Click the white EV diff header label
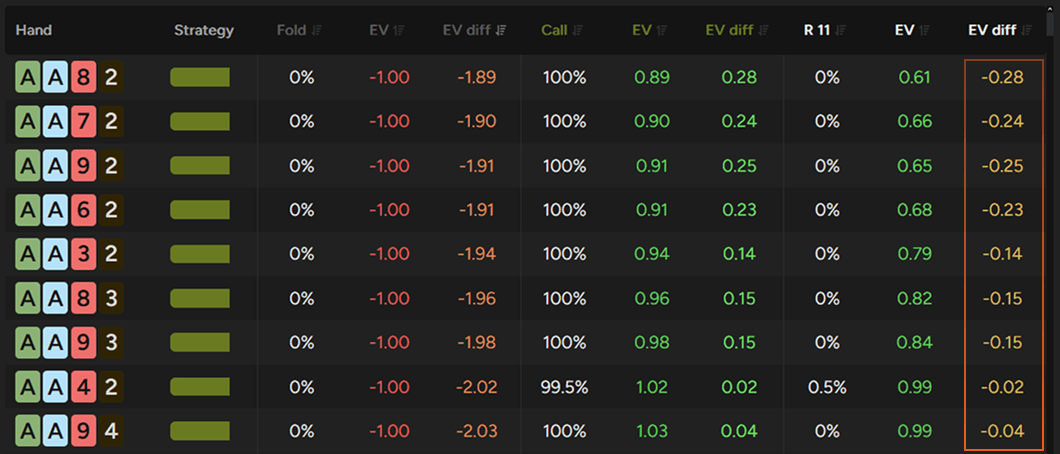 992,30
